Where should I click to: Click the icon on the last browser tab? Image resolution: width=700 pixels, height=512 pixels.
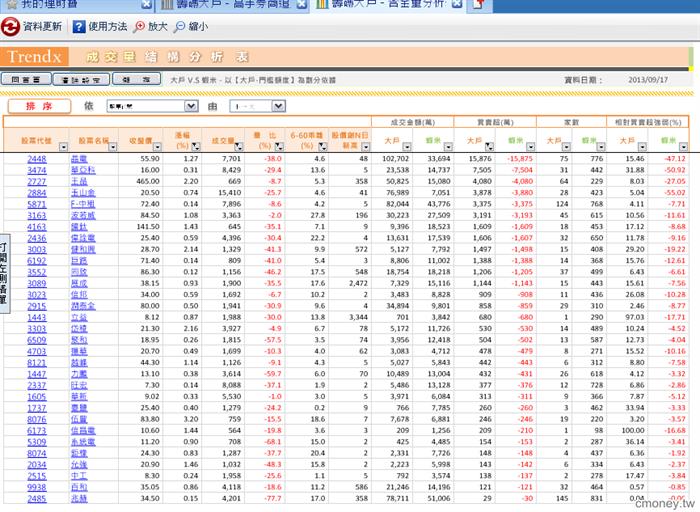(x=479, y=4)
